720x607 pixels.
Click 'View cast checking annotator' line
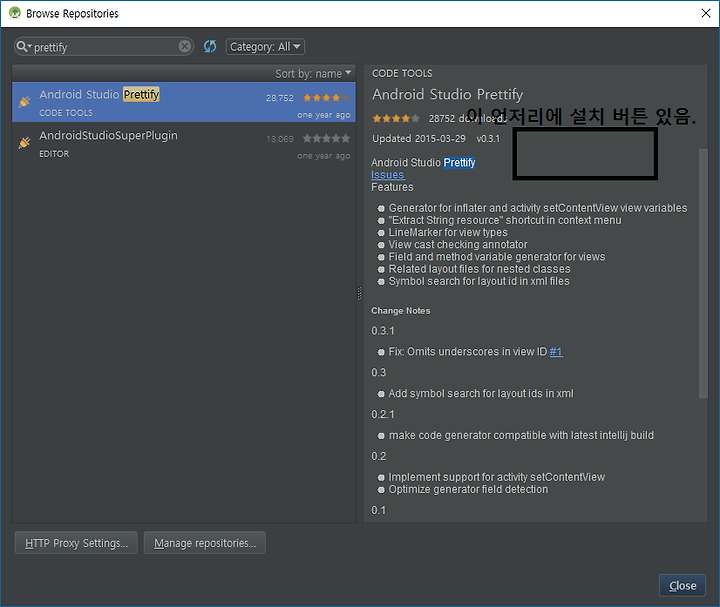[458, 245]
